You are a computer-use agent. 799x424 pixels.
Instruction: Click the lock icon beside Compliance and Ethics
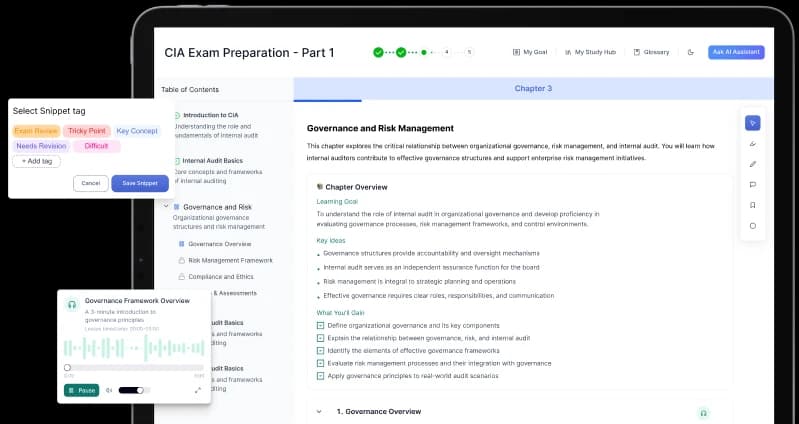point(181,277)
